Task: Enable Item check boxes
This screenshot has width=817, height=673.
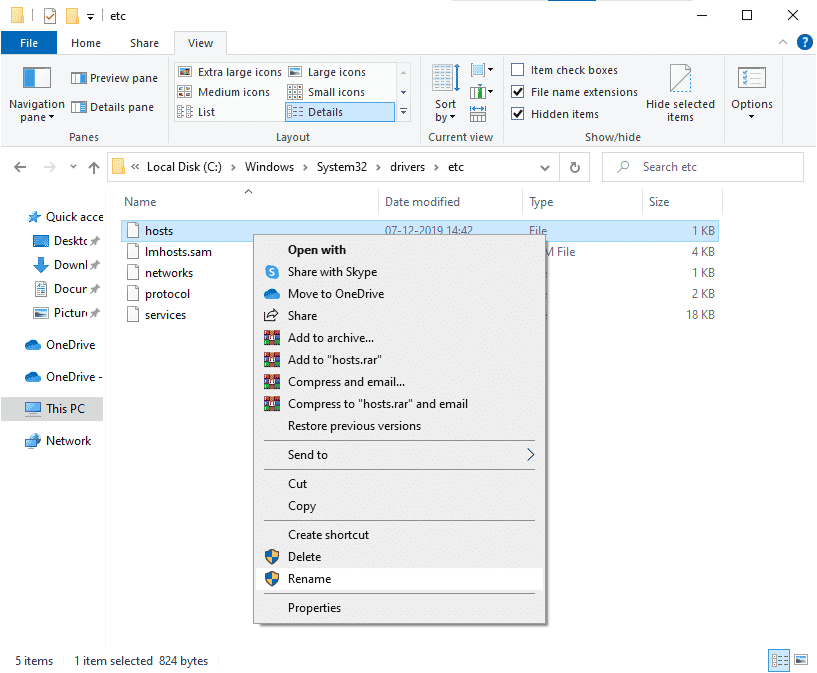Action: pos(517,70)
